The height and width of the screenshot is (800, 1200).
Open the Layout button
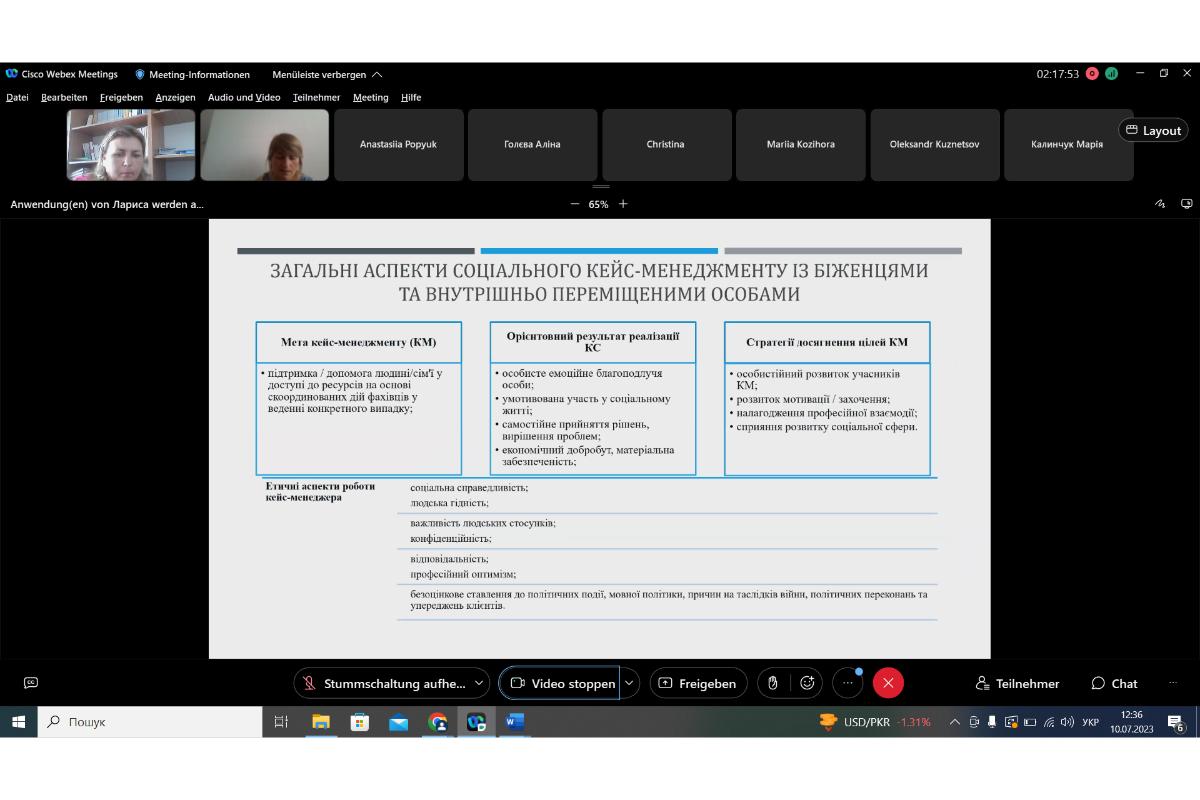point(1153,130)
